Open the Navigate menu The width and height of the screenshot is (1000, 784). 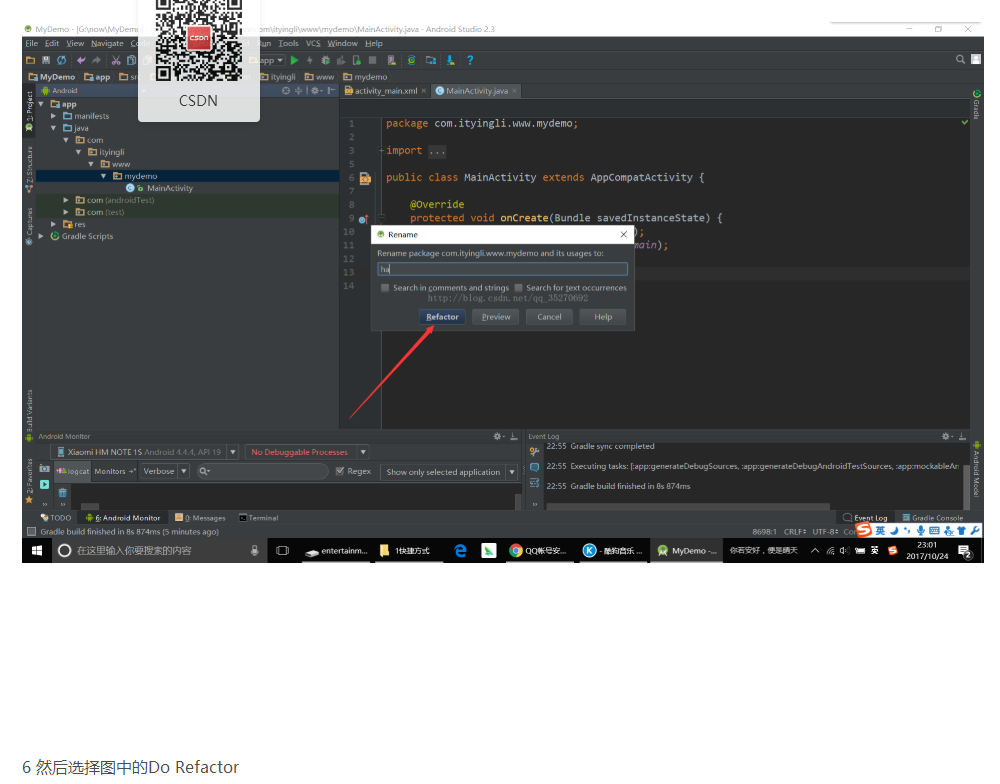tap(107, 43)
